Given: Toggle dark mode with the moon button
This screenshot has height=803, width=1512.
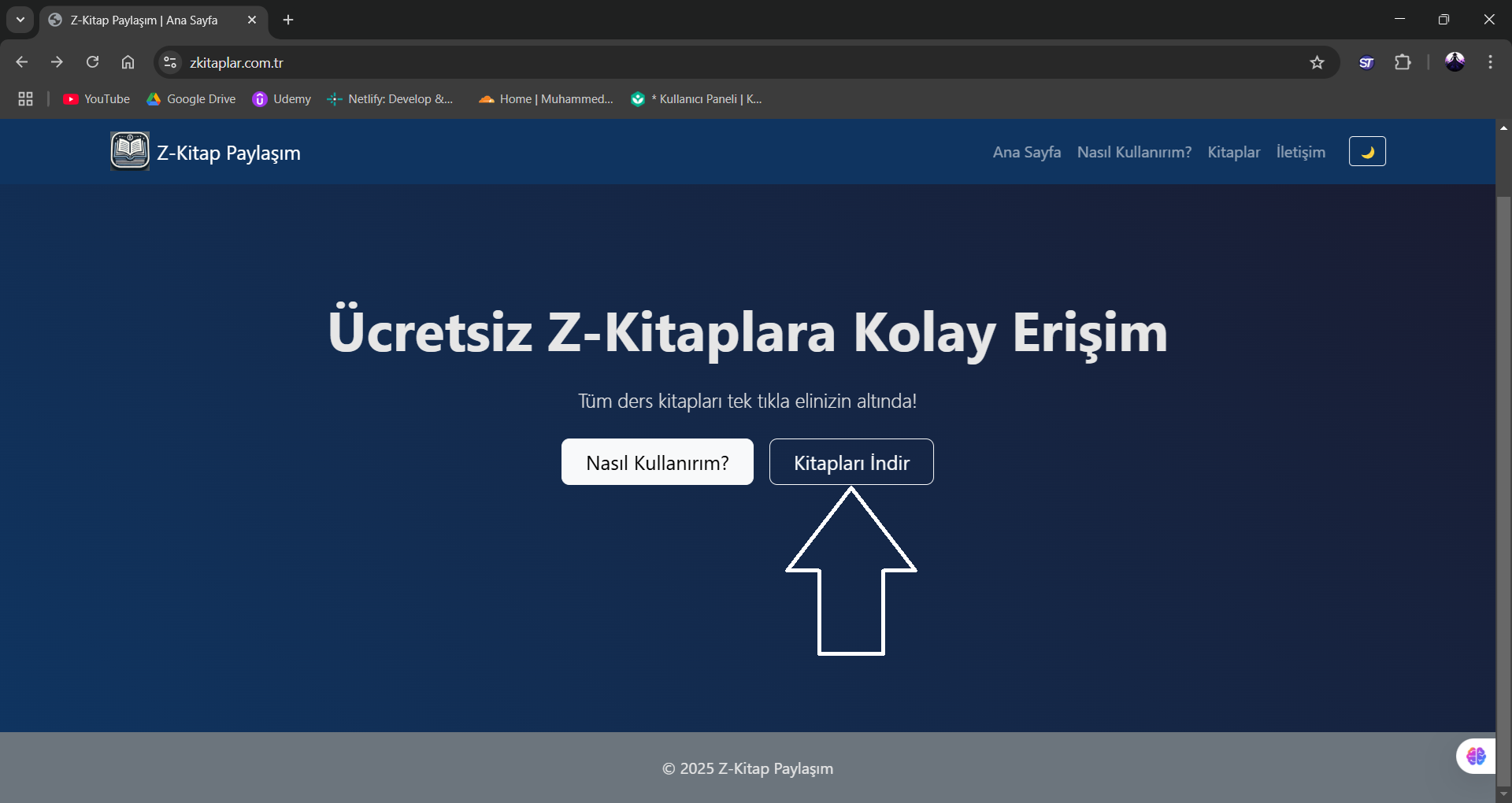Looking at the screenshot, I should [1367, 151].
